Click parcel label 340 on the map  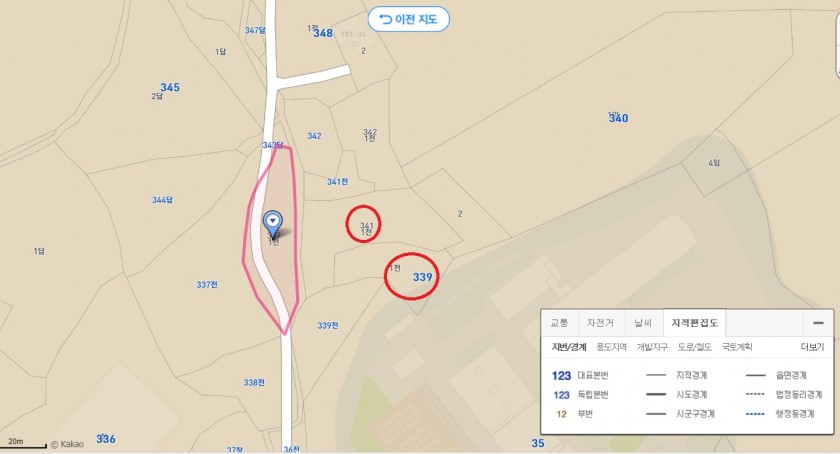(x=618, y=118)
